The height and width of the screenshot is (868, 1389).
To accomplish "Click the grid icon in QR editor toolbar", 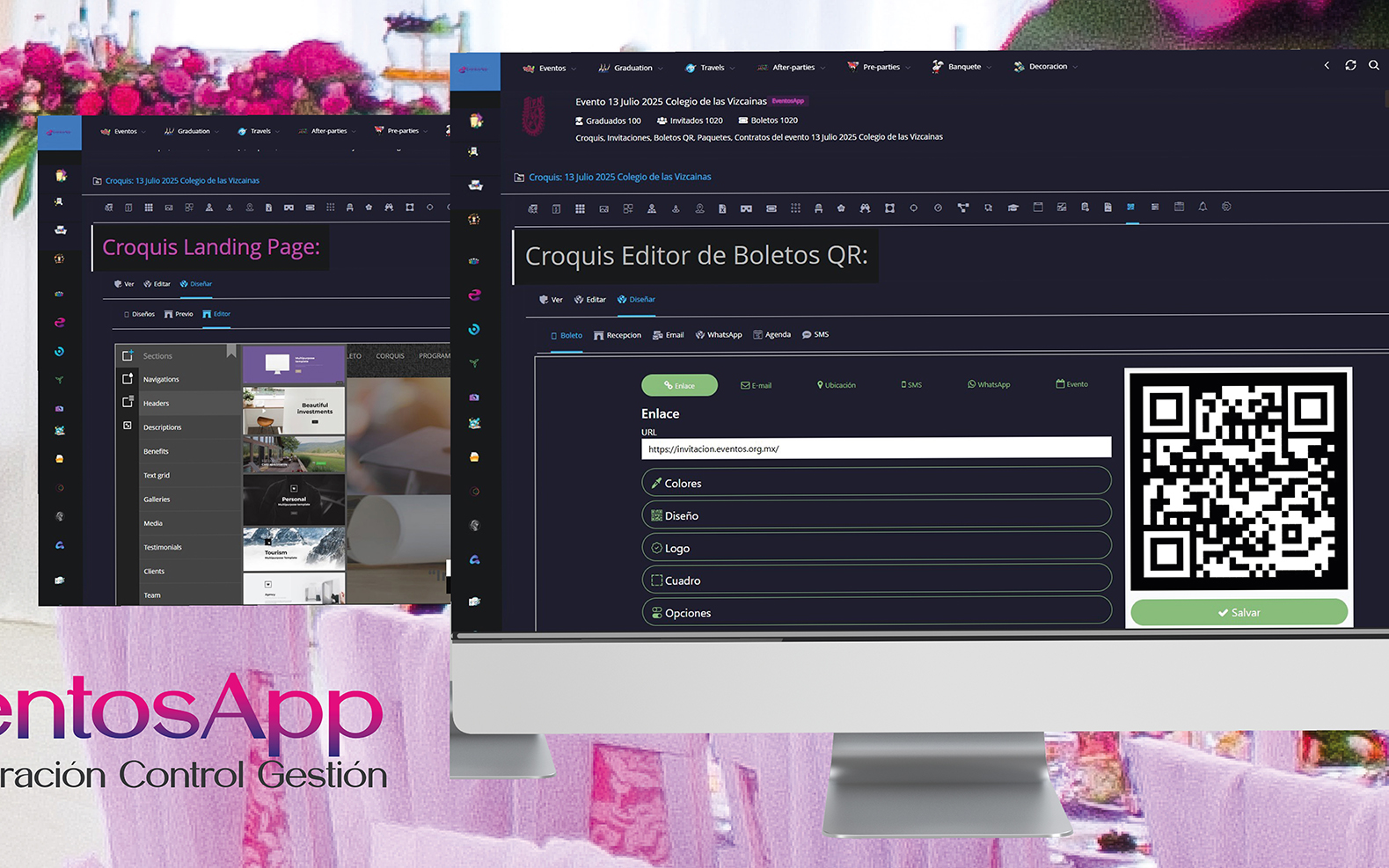I will (x=580, y=208).
